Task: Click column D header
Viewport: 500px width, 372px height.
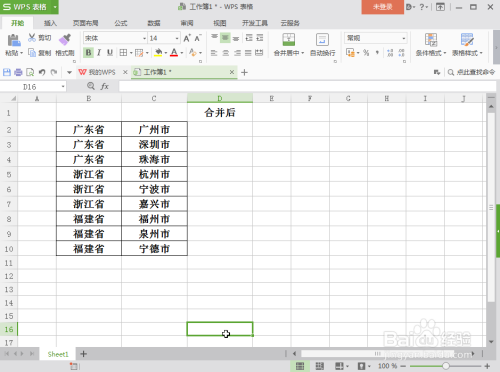Action: point(220,98)
